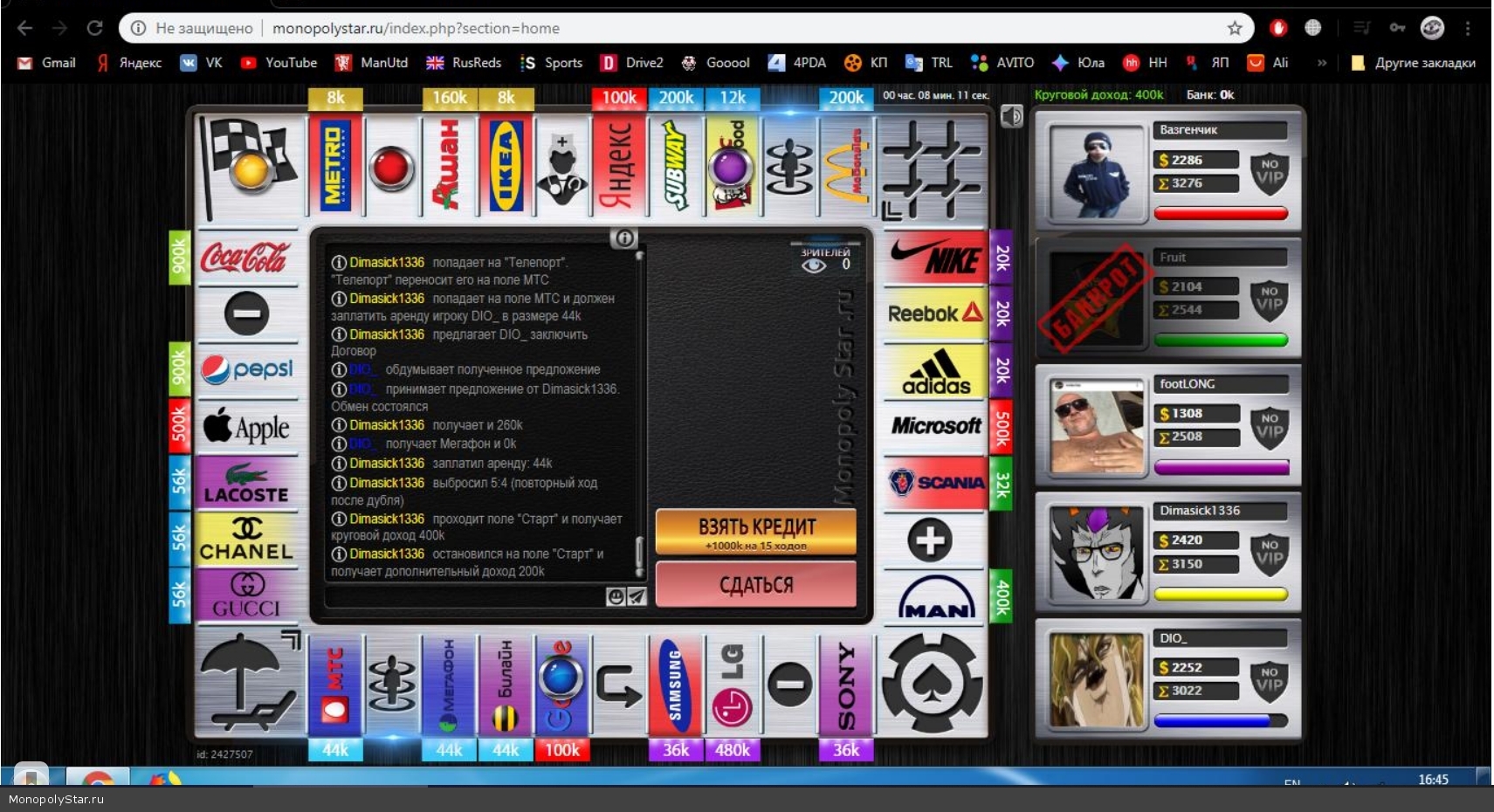
Task: Open player Вазгенчик avatar
Action: 1097,172
